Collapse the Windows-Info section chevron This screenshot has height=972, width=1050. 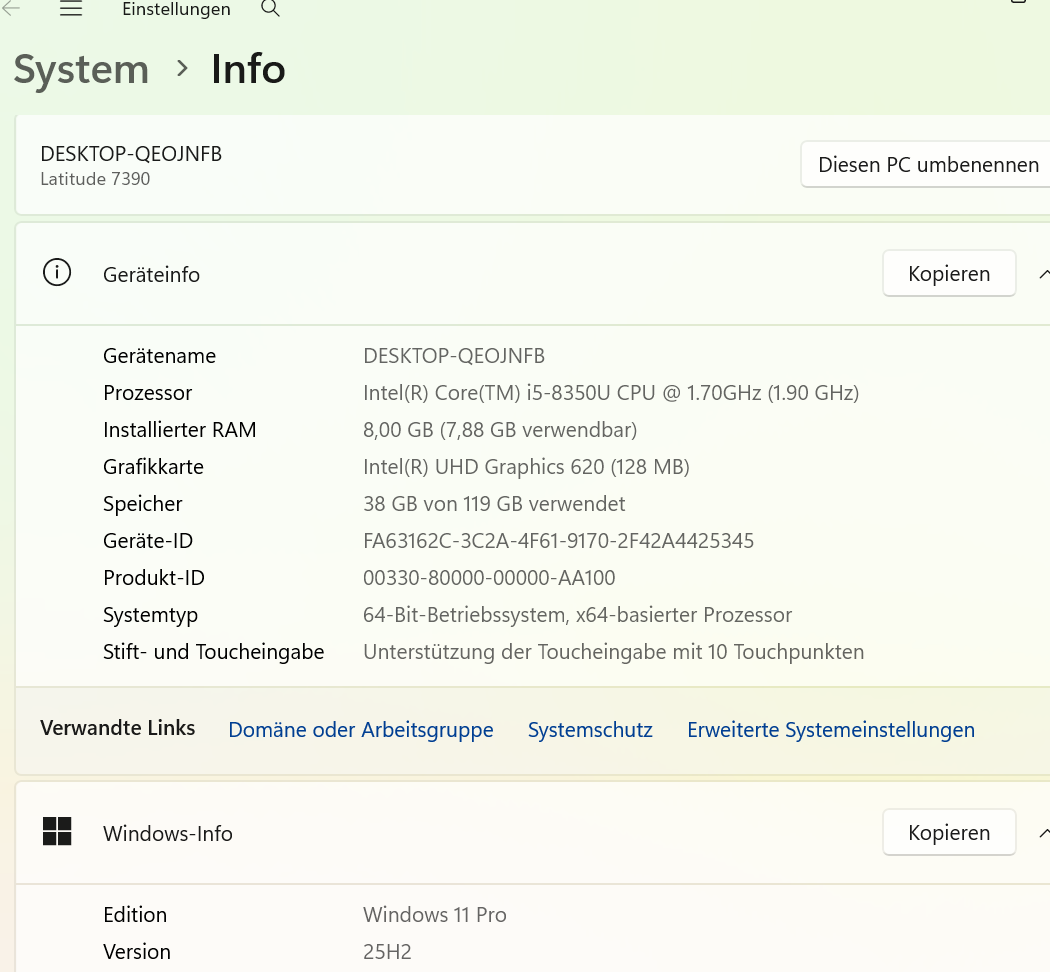(x=1043, y=833)
